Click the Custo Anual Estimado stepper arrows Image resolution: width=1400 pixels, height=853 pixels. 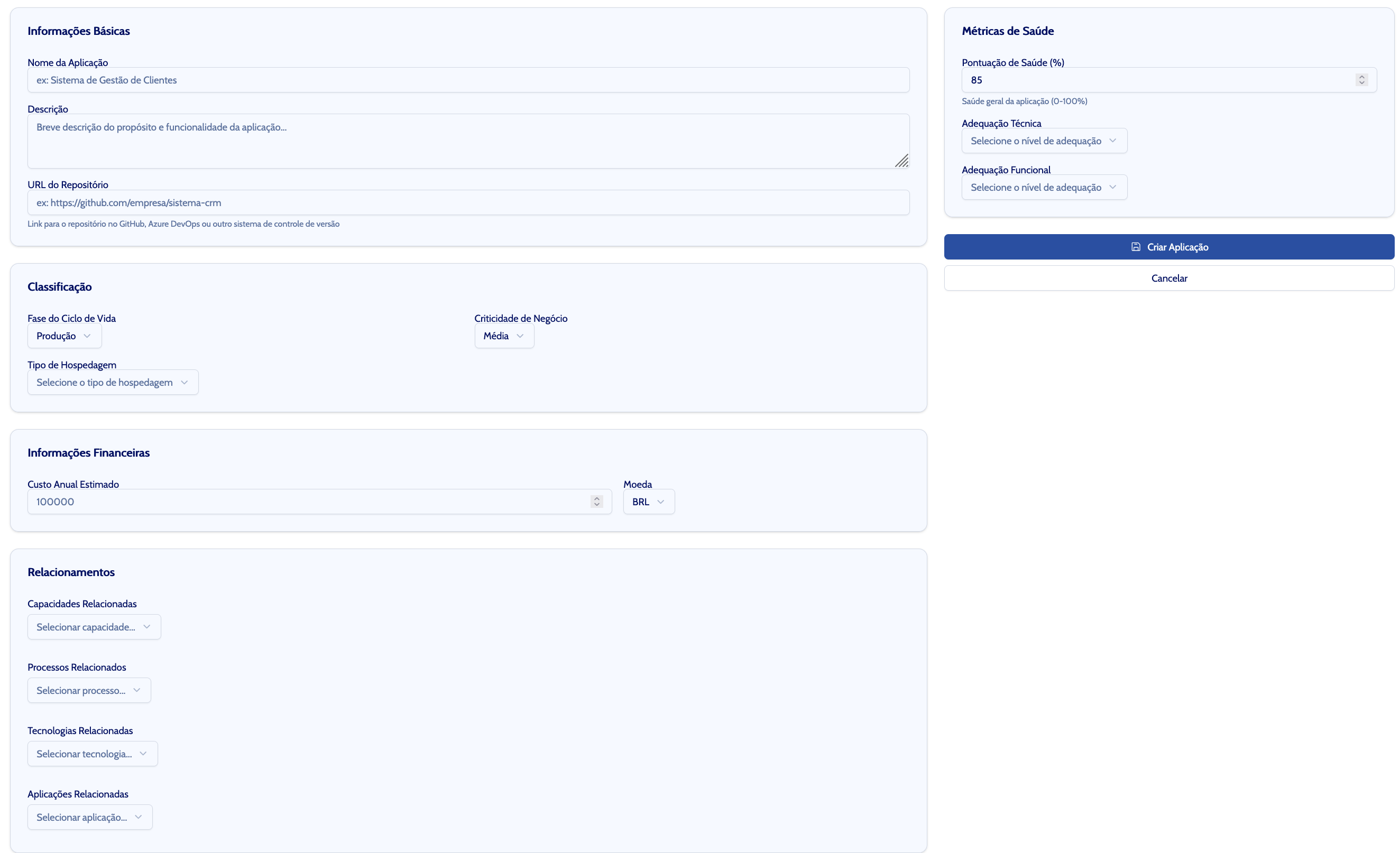pos(596,502)
